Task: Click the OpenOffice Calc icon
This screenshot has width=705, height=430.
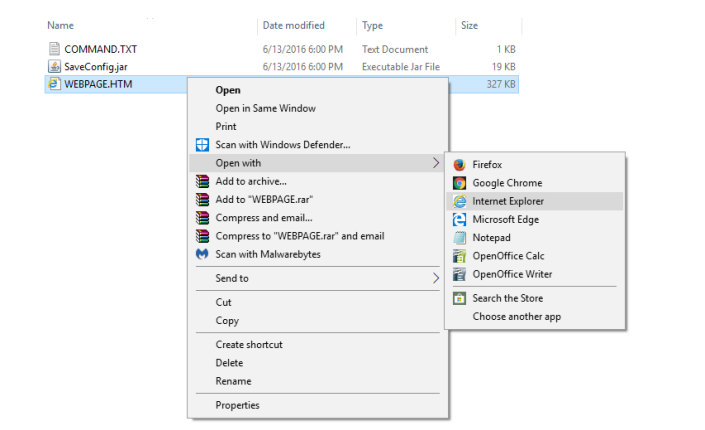Action: [459, 256]
